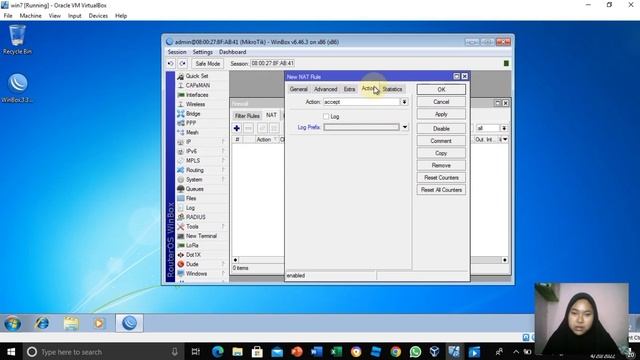
Task: Expand the IPv6 submenu
Action: click(223, 151)
